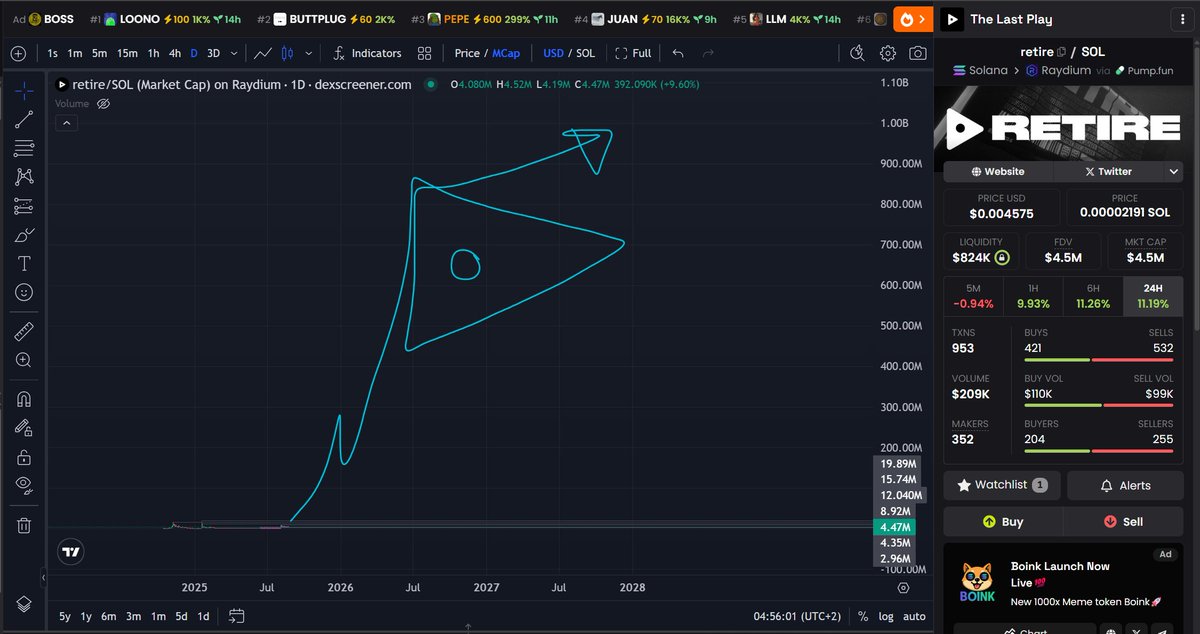Viewport: 1200px width, 634px height.
Task: Open the emoji icons tool
Action: (x=24, y=292)
